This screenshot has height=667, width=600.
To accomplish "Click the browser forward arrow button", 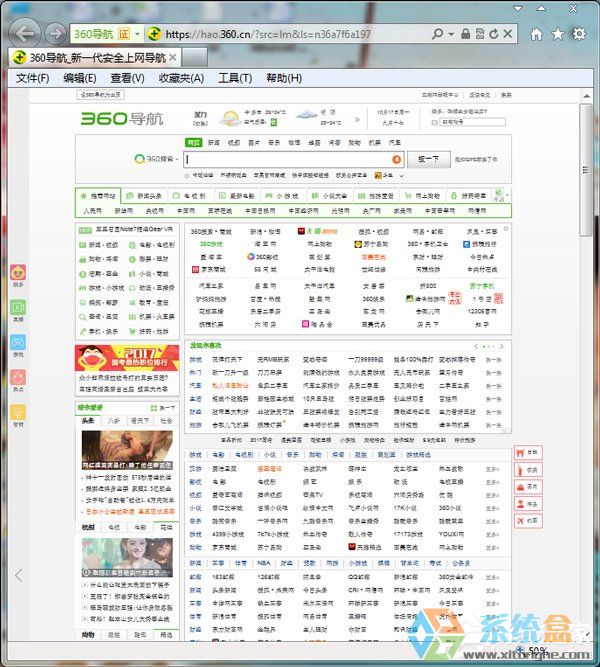I will (55, 34).
